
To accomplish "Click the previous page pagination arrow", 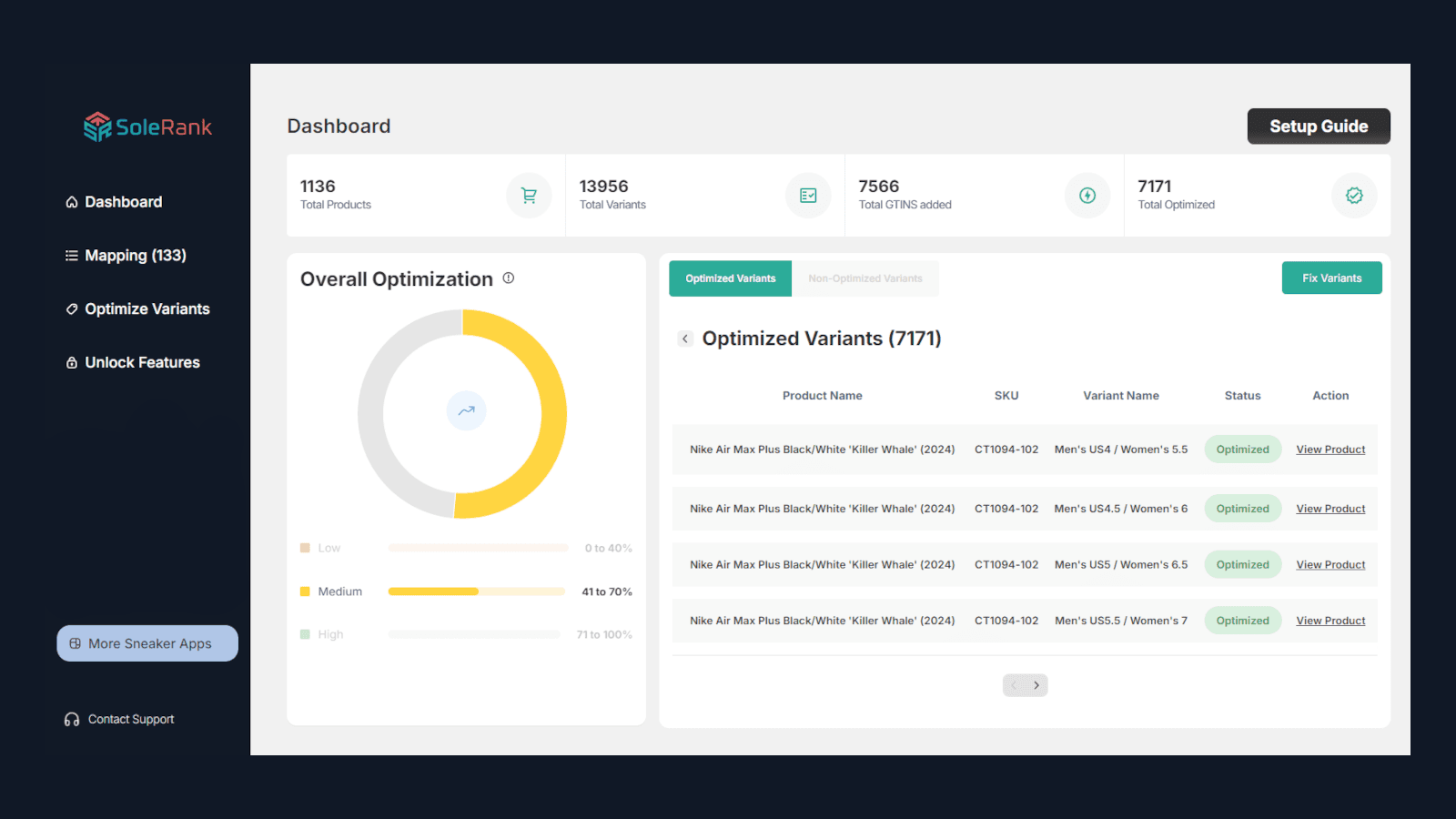I will (1013, 684).
